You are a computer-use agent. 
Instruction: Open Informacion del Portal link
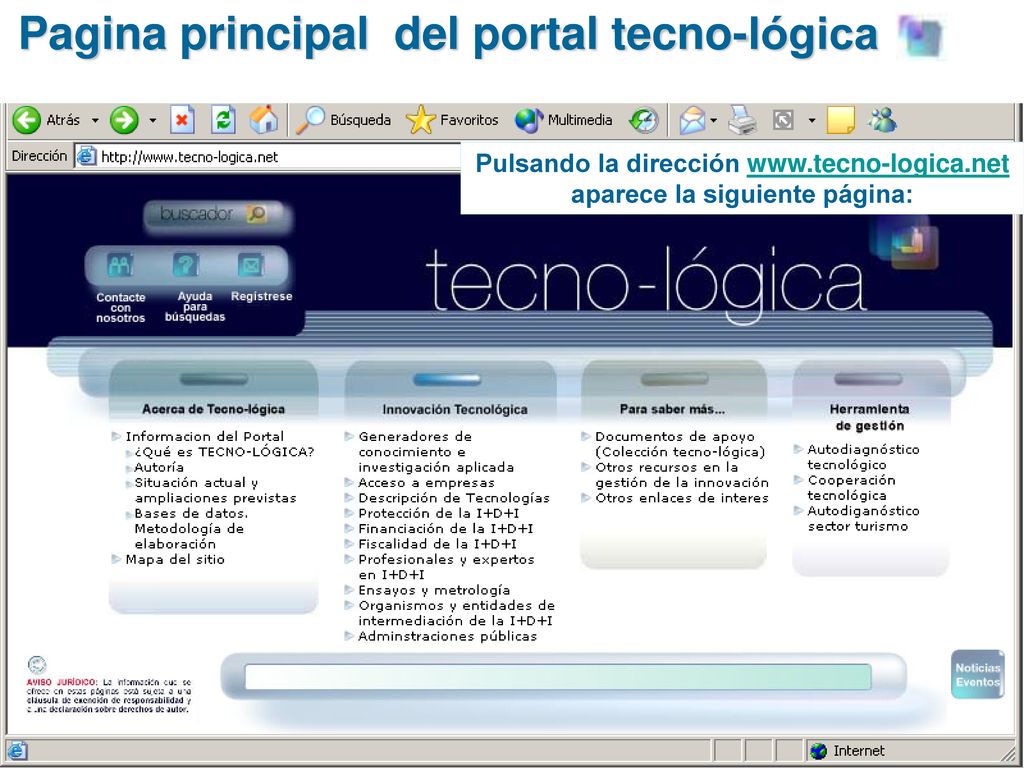tap(204, 436)
